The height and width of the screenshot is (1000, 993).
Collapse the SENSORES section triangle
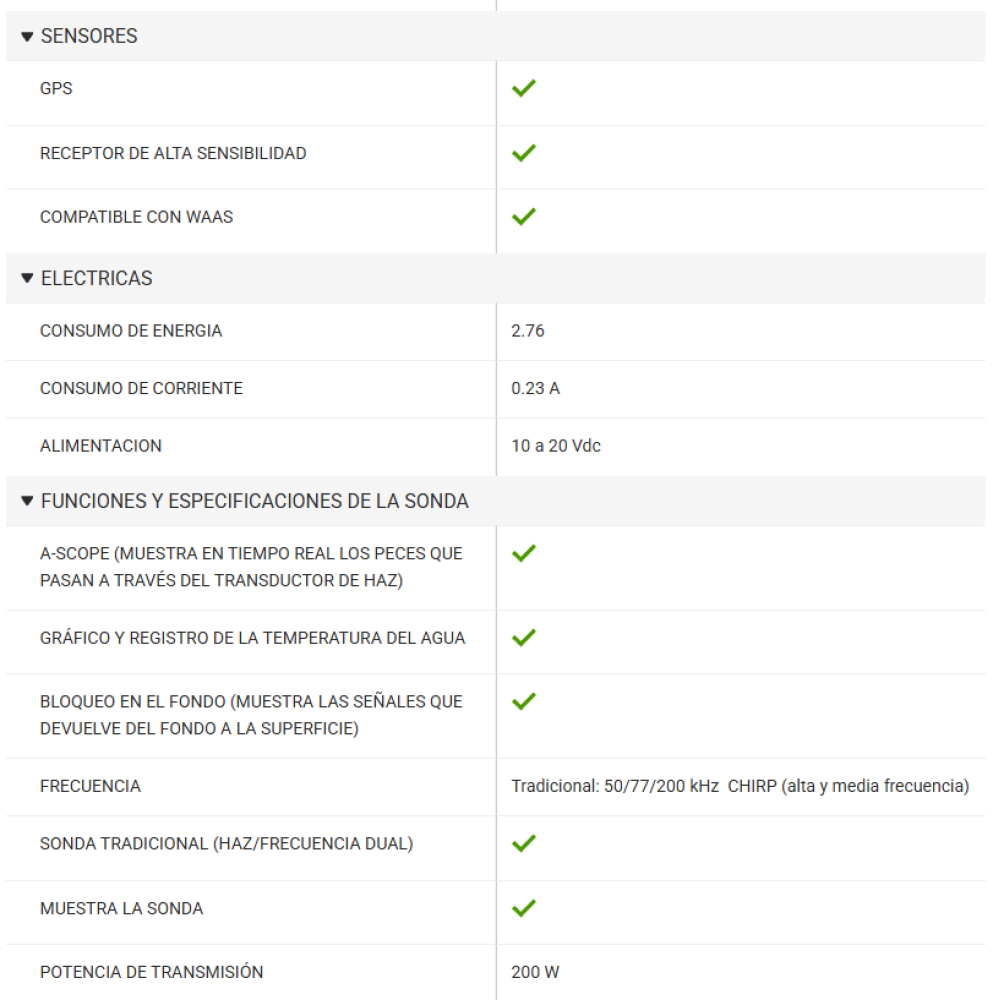point(27,37)
